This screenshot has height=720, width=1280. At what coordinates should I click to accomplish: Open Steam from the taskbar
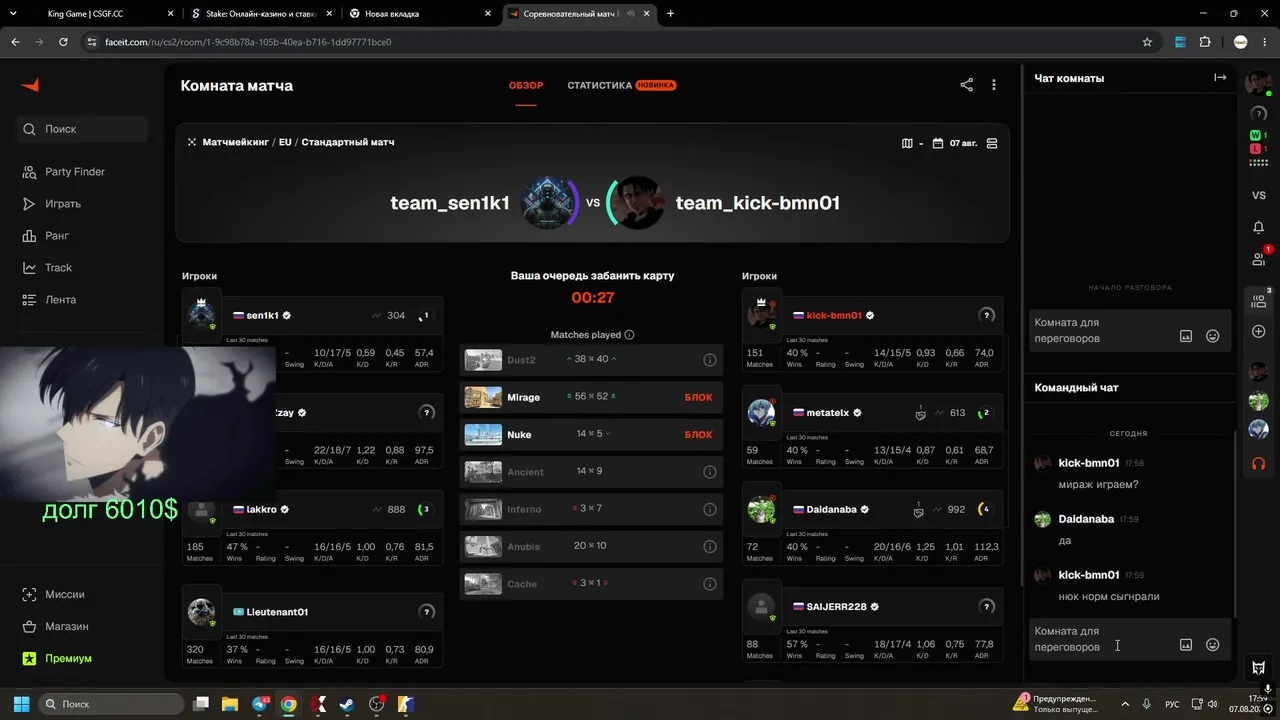click(x=347, y=704)
